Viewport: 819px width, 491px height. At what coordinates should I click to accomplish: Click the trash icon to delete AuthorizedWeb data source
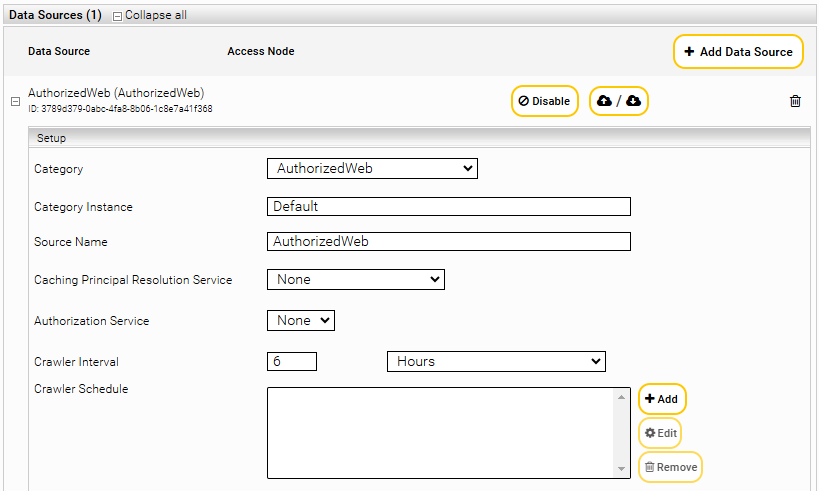[x=795, y=101]
